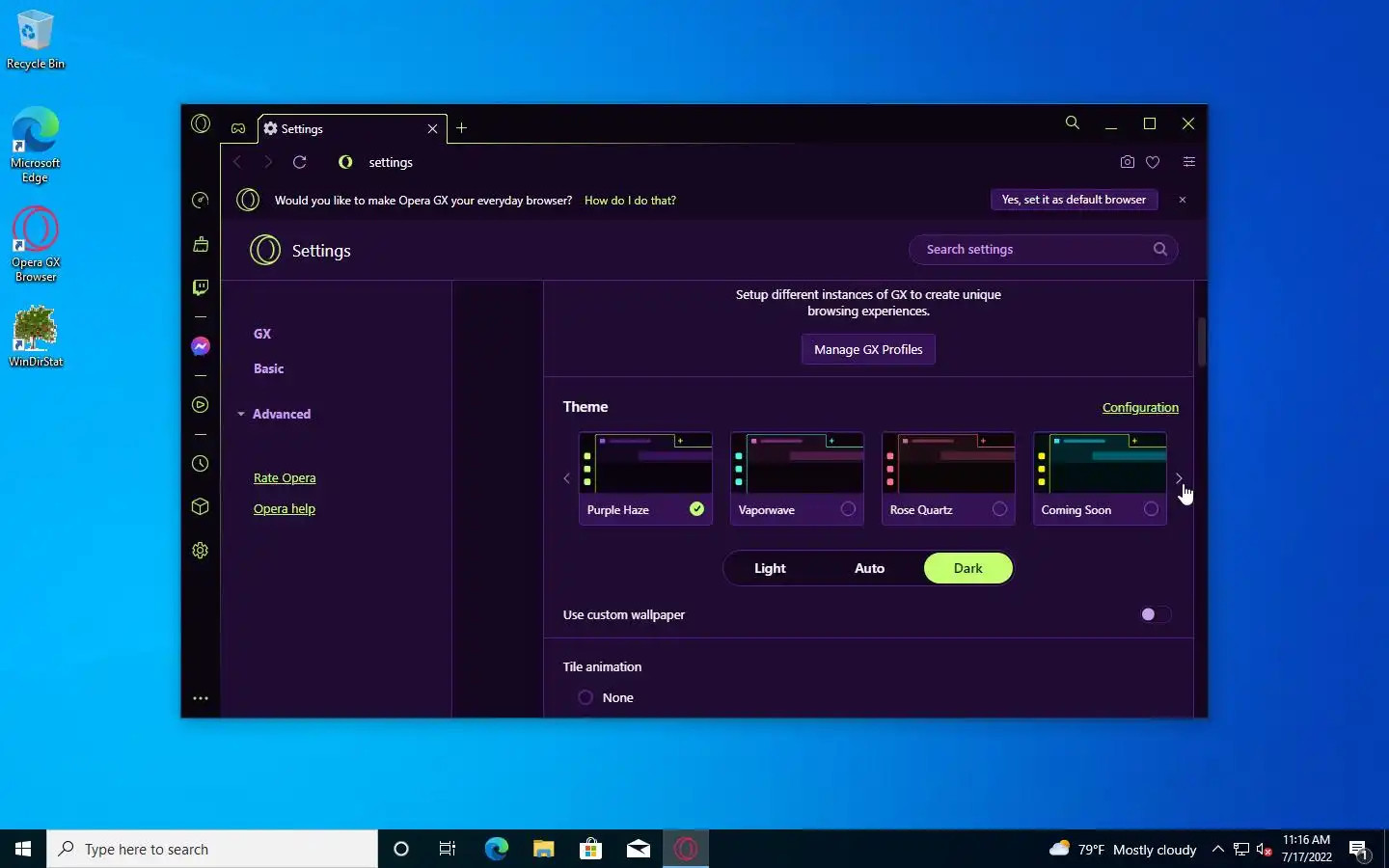This screenshot has height=868, width=1389.
Task: Select the Coming Soon theme radio
Action: coord(1151,509)
